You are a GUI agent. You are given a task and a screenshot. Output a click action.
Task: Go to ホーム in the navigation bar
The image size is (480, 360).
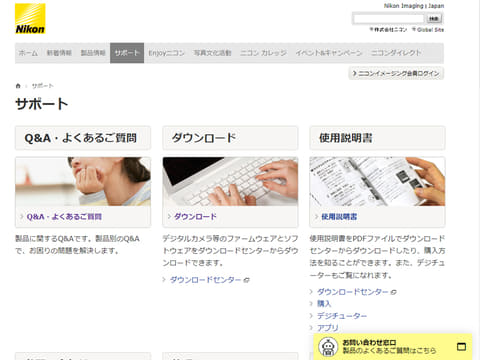coord(28,53)
